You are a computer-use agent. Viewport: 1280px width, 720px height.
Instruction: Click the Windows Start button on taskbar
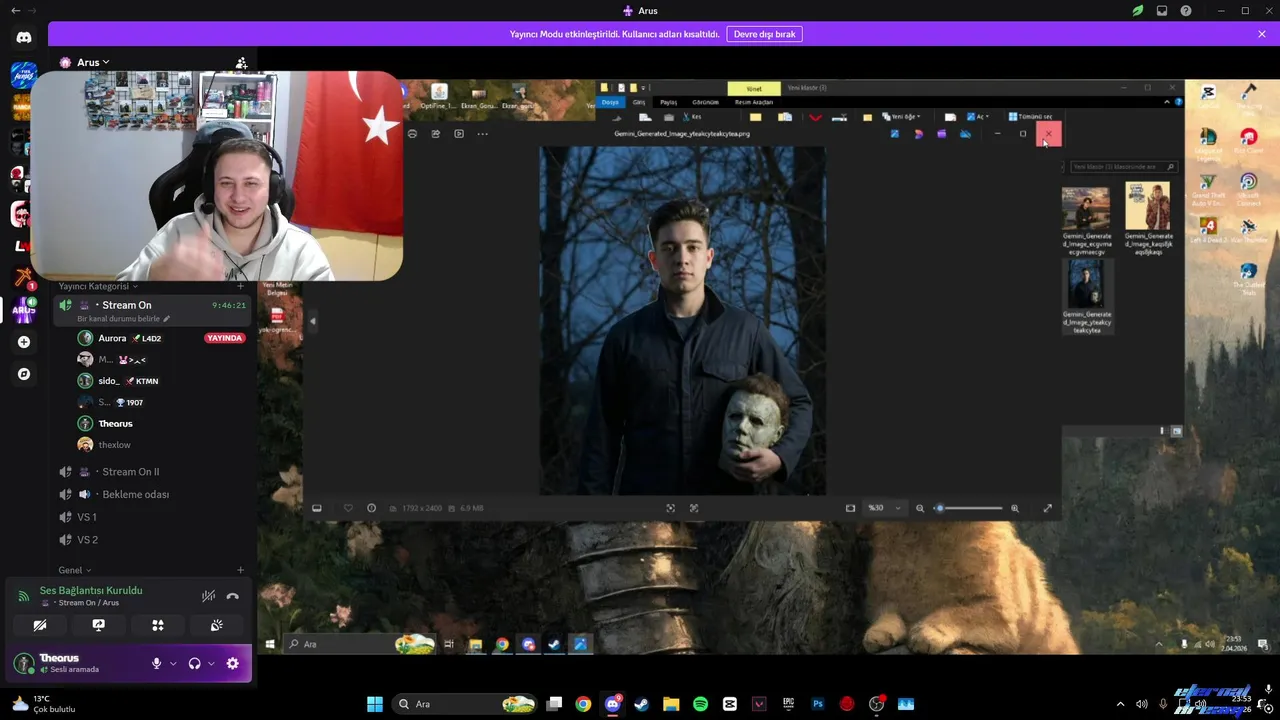coord(374,704)
